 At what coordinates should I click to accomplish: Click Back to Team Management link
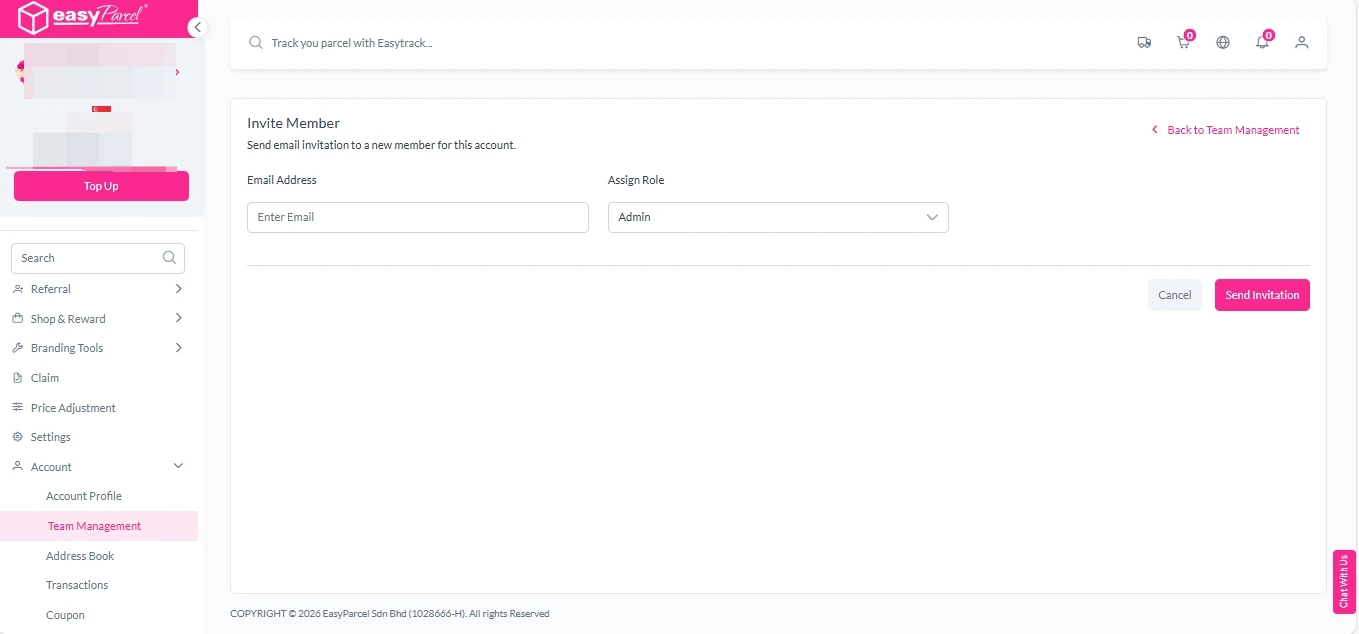(x=1232, y=130)
